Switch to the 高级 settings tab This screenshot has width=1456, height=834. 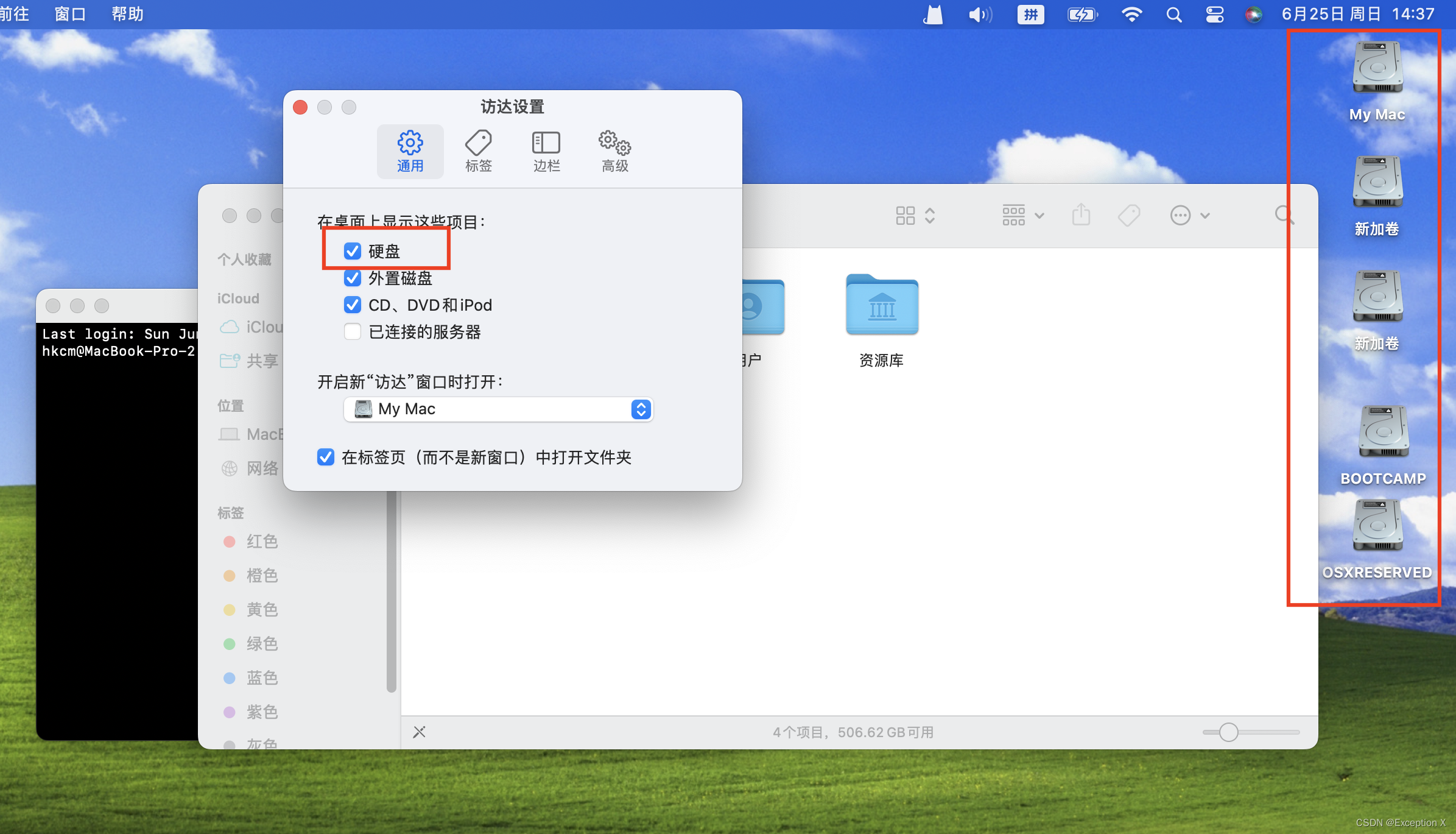pos(614,152)
